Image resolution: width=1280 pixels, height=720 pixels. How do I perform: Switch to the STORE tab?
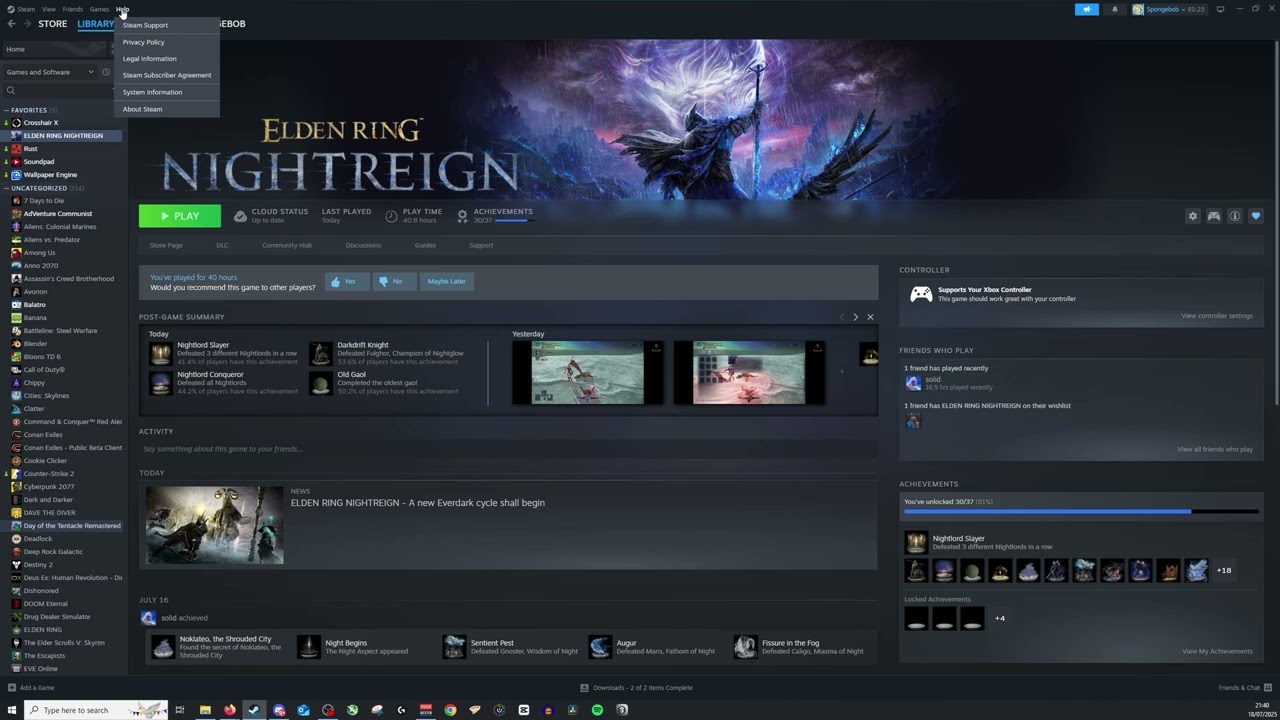53,24
